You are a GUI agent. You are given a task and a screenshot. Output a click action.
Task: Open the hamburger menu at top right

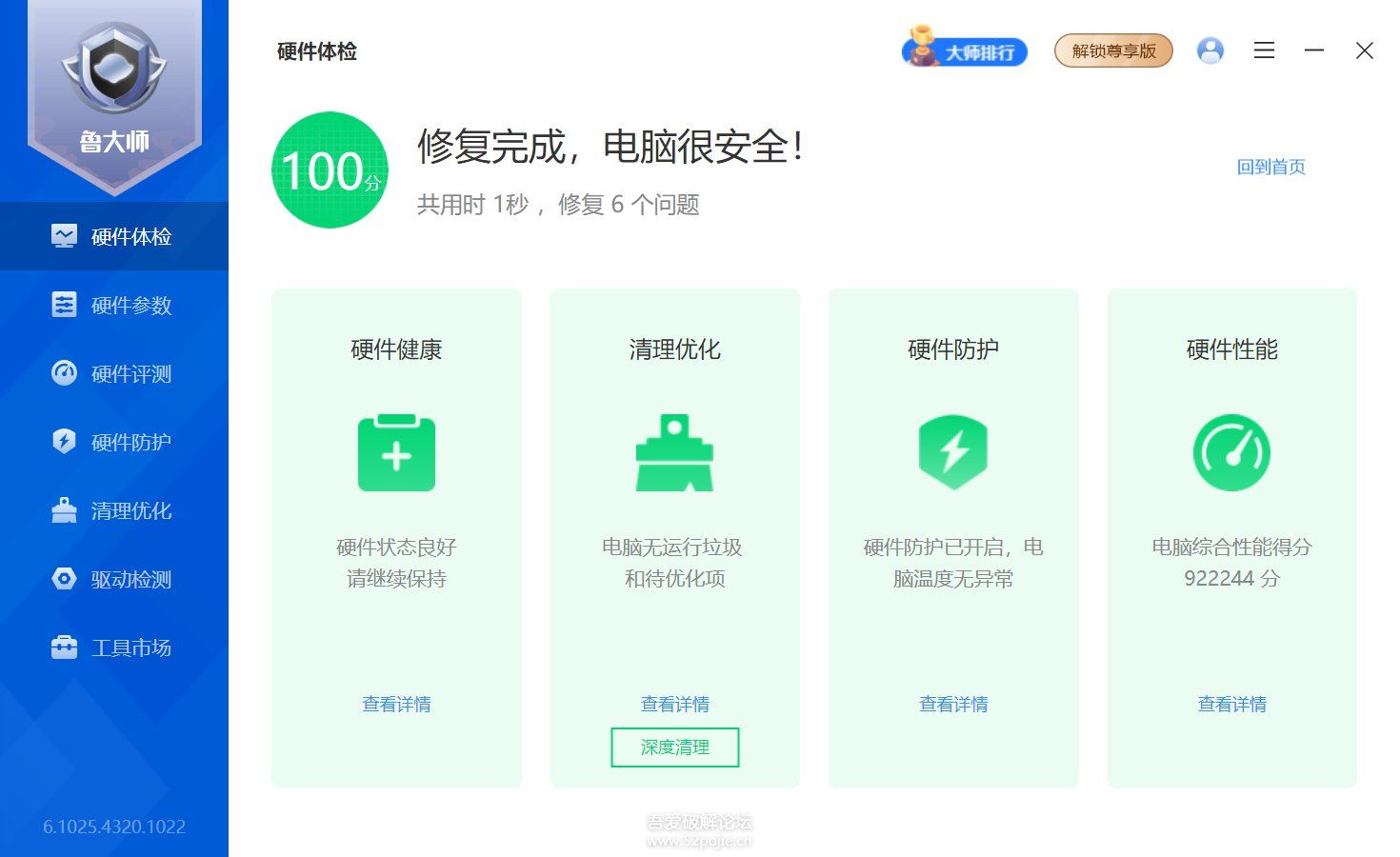click(1264, 50)
